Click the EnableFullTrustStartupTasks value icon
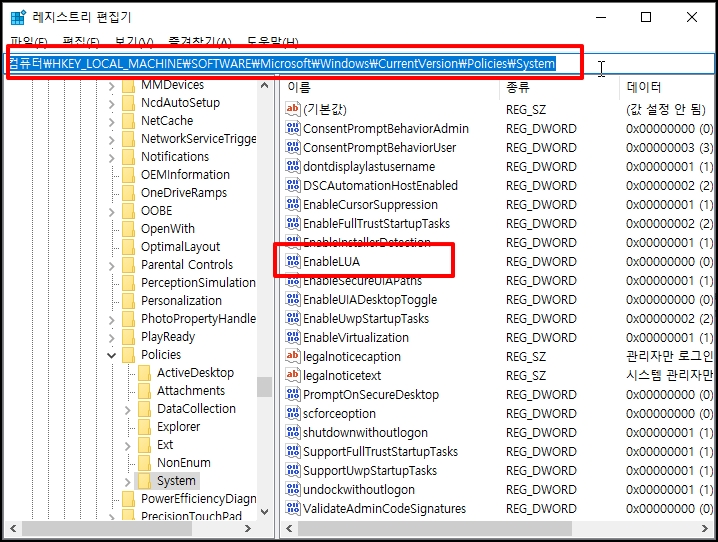 pyautogui.click(x=293, y=223)
